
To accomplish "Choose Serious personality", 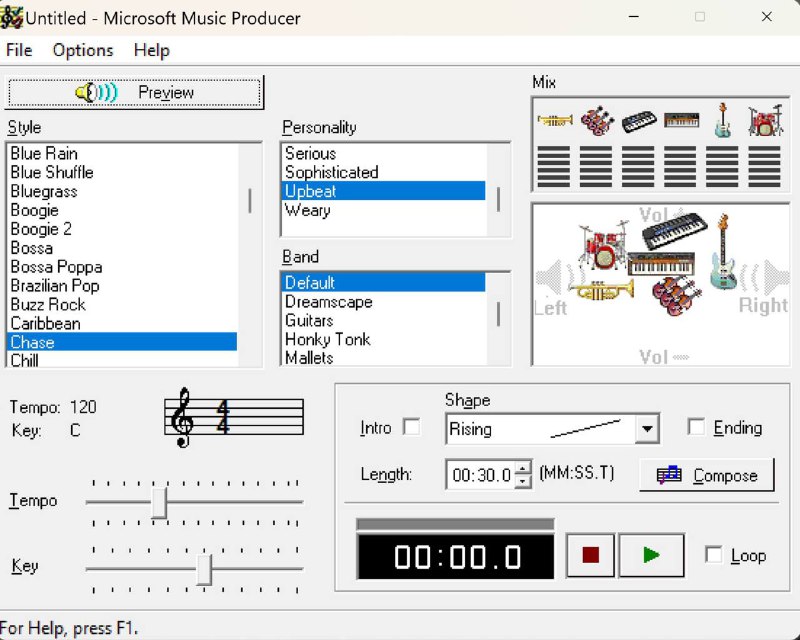I will [383, 153].
